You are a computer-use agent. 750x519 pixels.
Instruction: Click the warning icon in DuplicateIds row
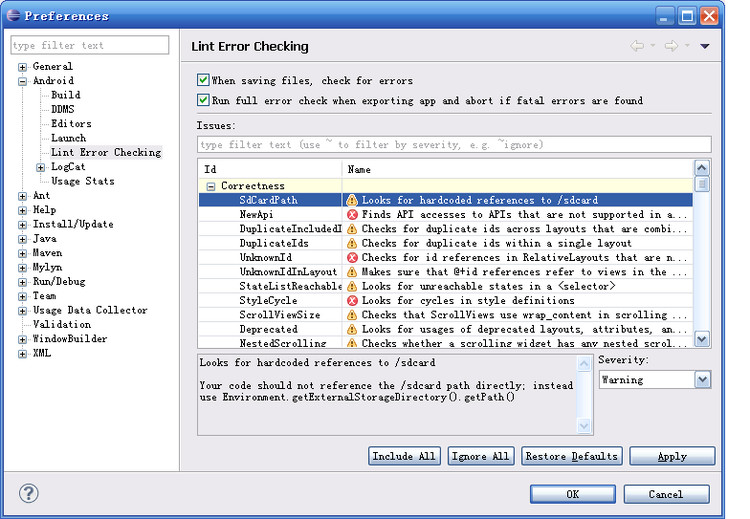pyautogui.click(x=352, y=243)
